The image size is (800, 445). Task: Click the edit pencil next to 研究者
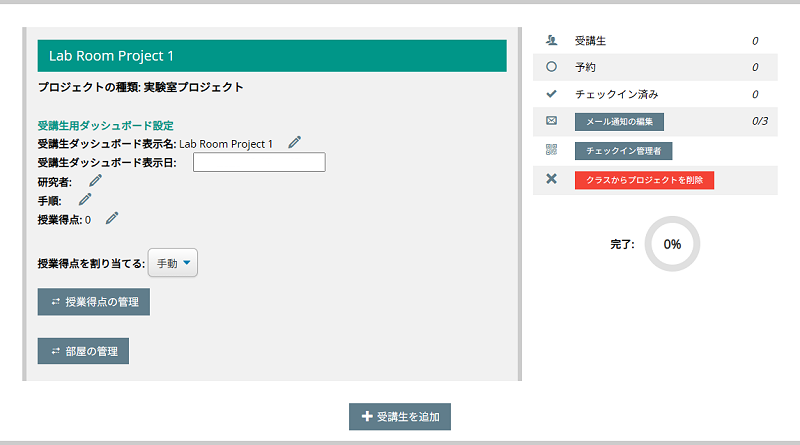point(95,181)
